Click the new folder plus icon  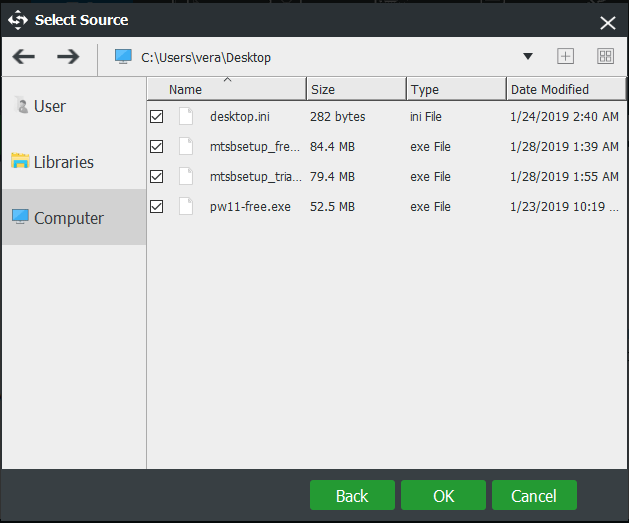pos(566,56)
